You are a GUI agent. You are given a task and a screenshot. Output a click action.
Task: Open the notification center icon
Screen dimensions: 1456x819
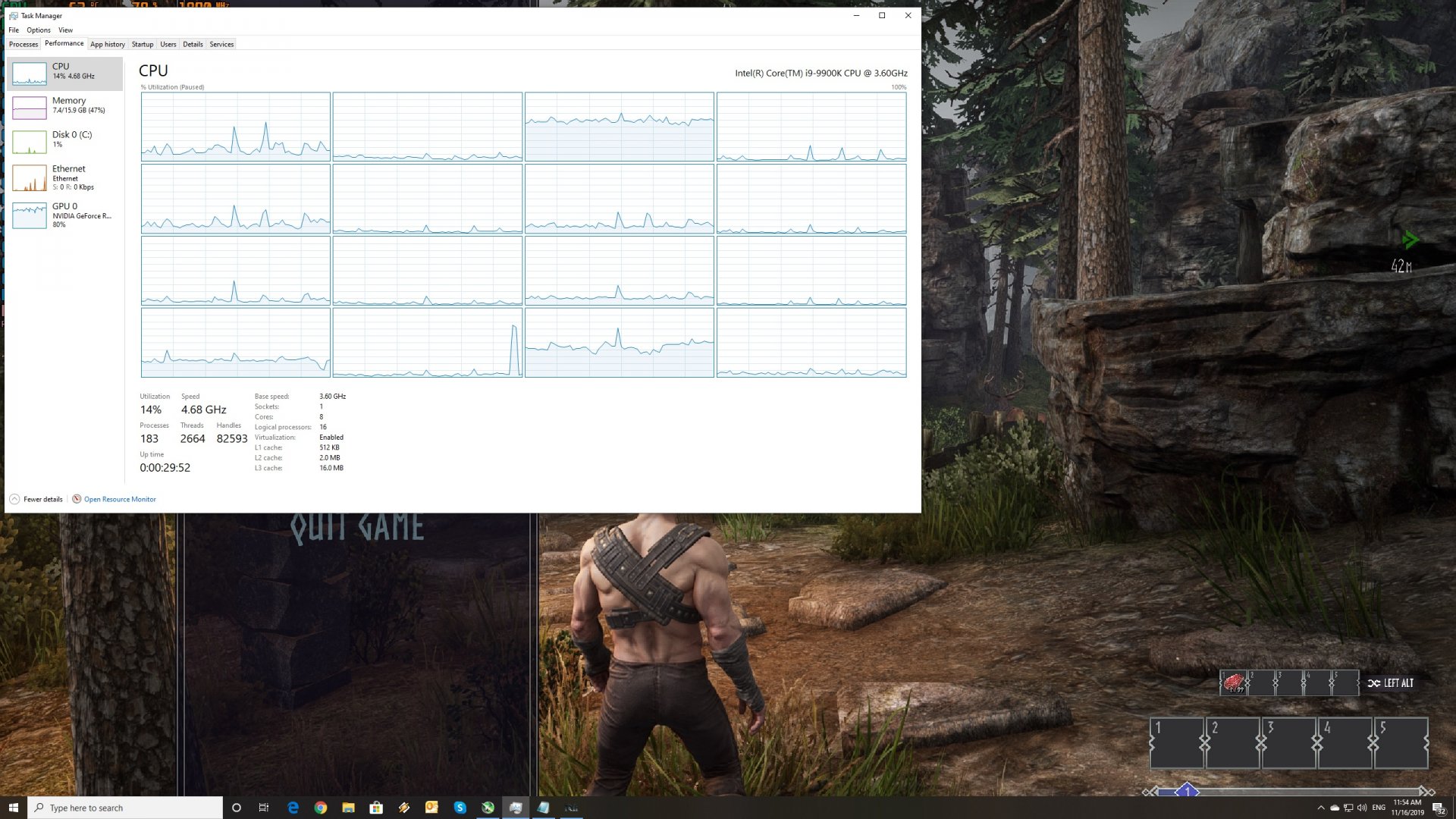click(x=1438, y=808)
